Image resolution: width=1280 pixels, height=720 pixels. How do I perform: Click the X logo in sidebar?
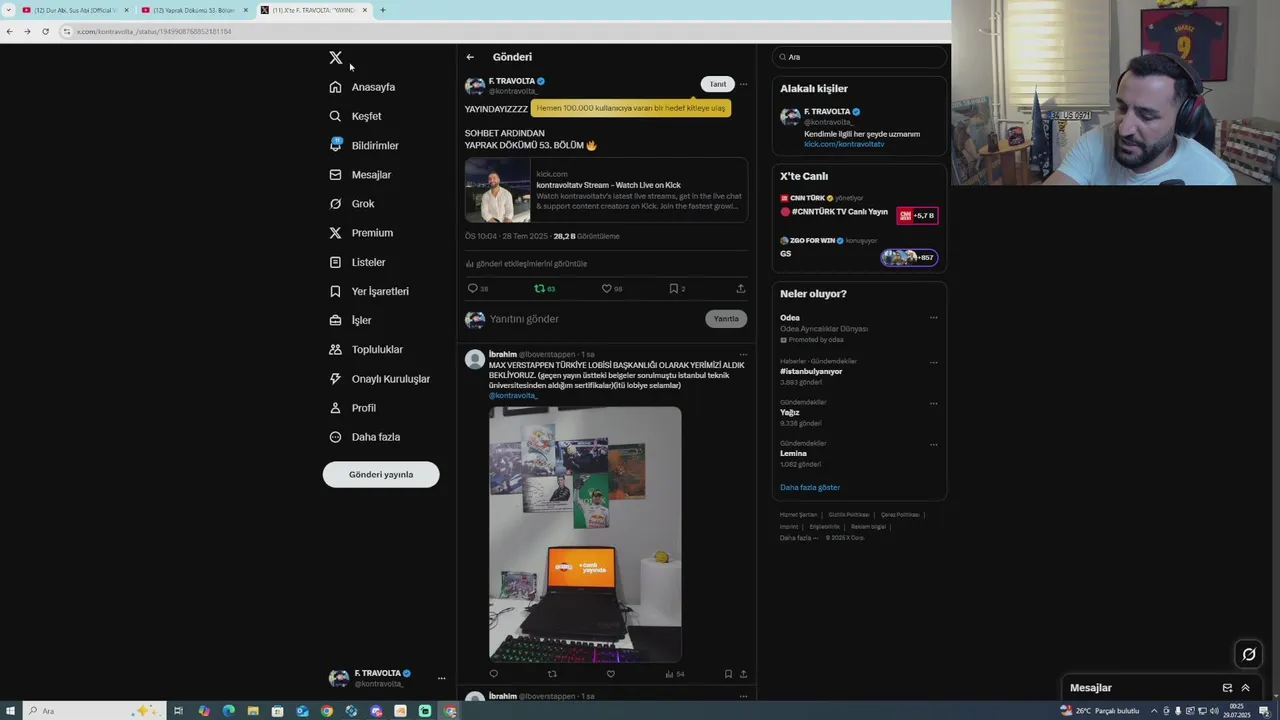tap(336, 58)
